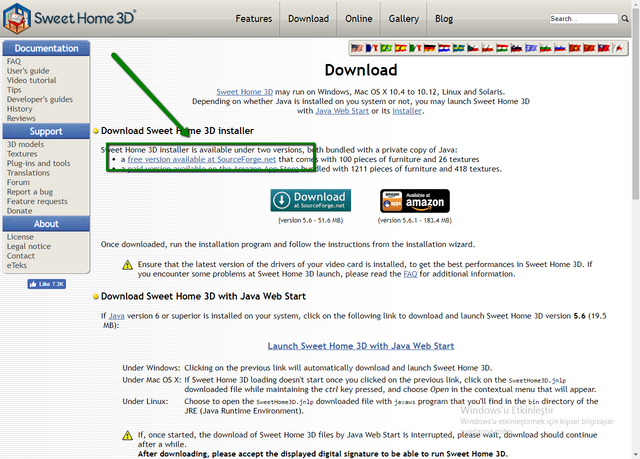Click the About sidebar header

pos(46,224)
